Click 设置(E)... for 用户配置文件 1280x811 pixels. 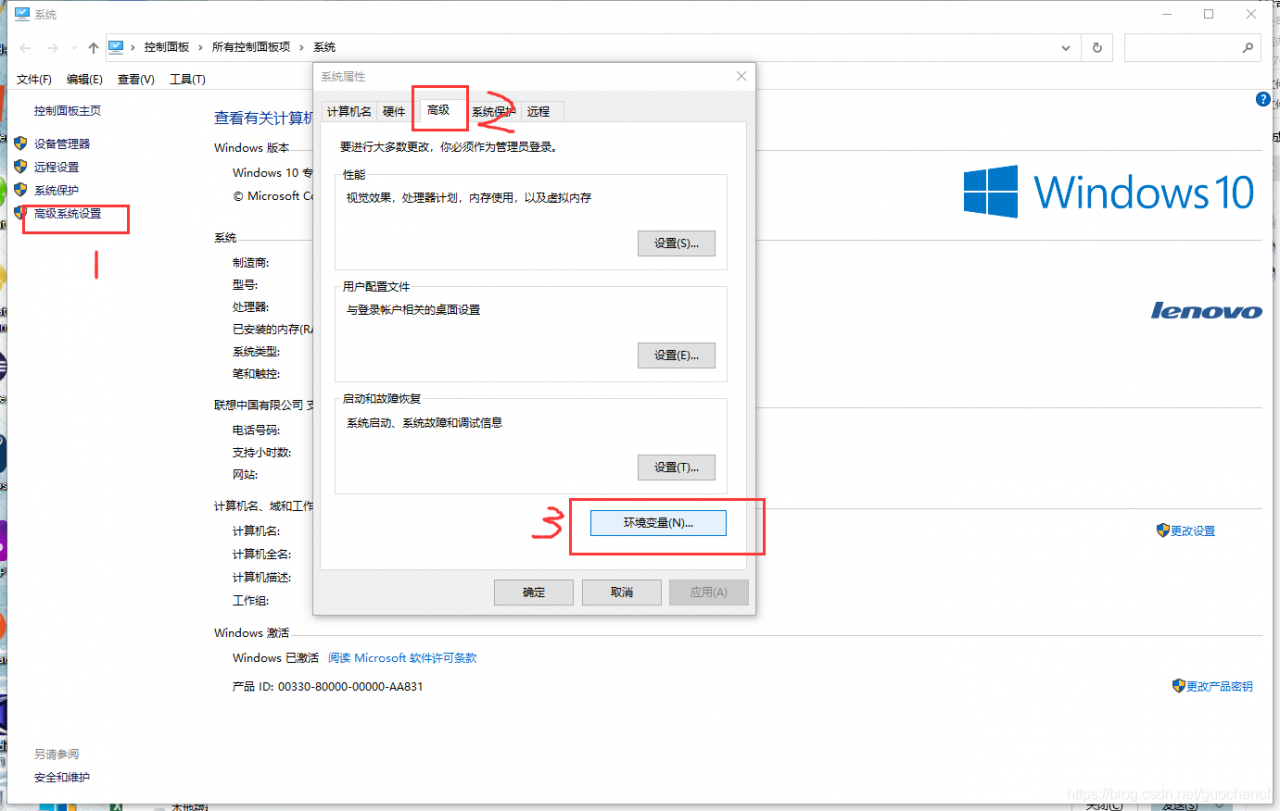click(676, 355)
